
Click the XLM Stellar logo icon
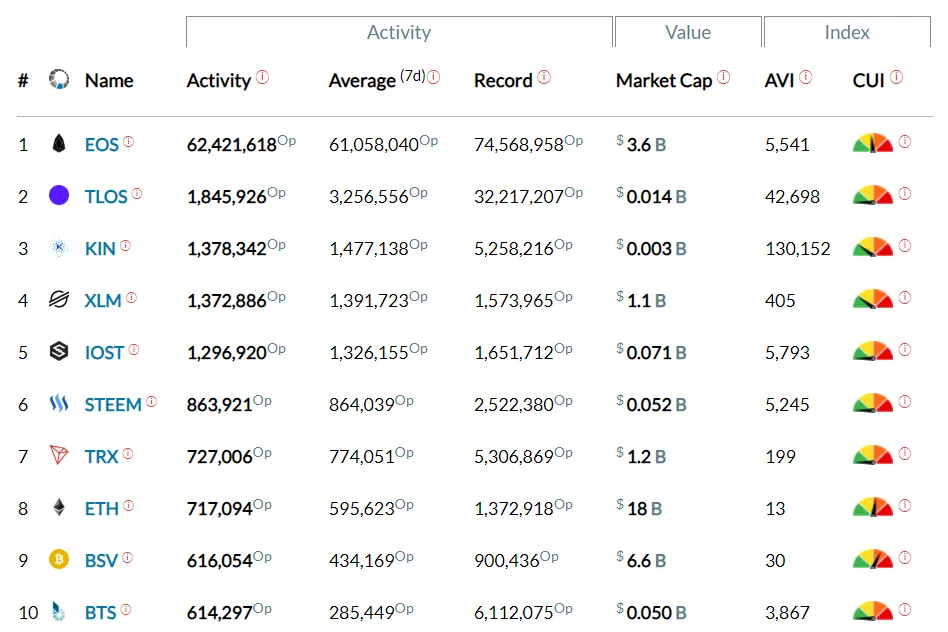click(59, 299)
